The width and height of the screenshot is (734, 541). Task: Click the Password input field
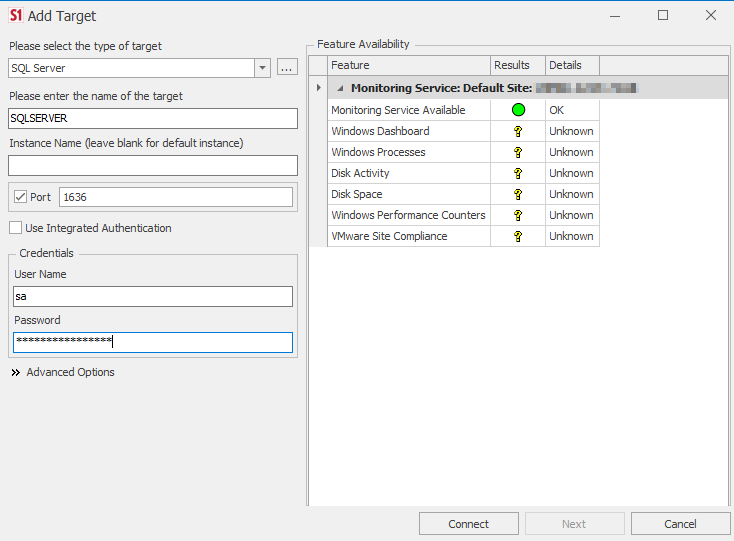point(153,343)
